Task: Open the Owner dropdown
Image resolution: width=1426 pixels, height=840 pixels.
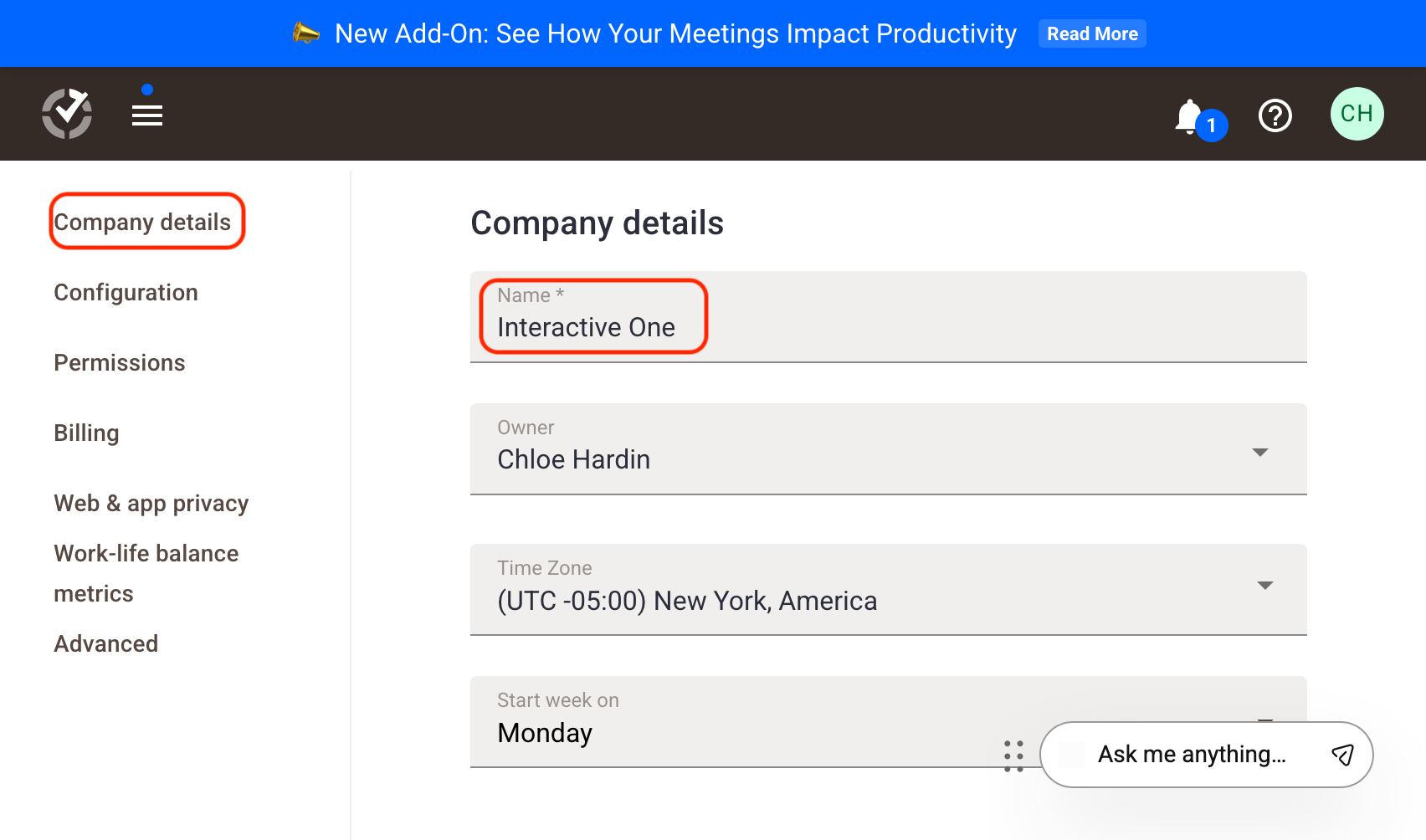Action: tap(1260, 452)
